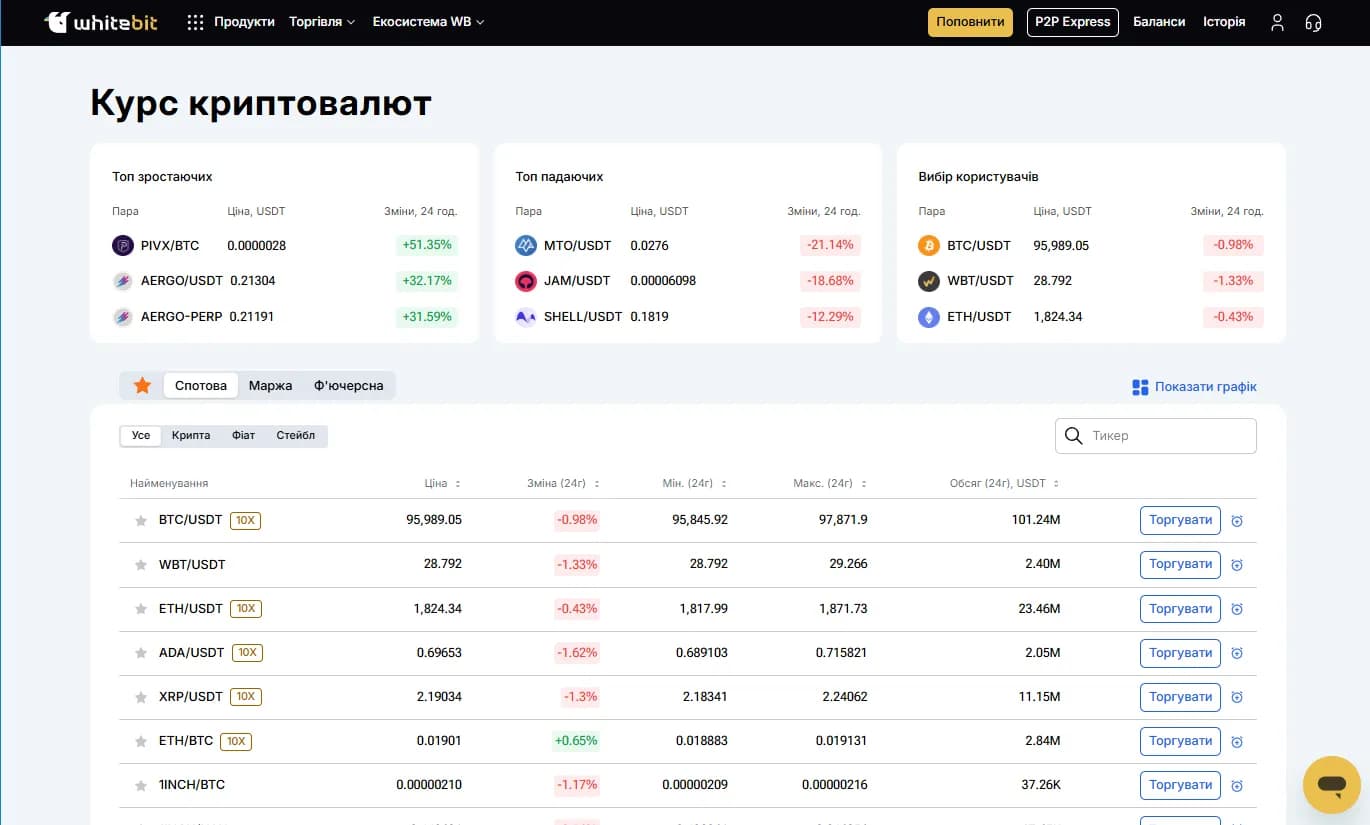Click Торгувати for XRP/USDT

click(1180, 696)
